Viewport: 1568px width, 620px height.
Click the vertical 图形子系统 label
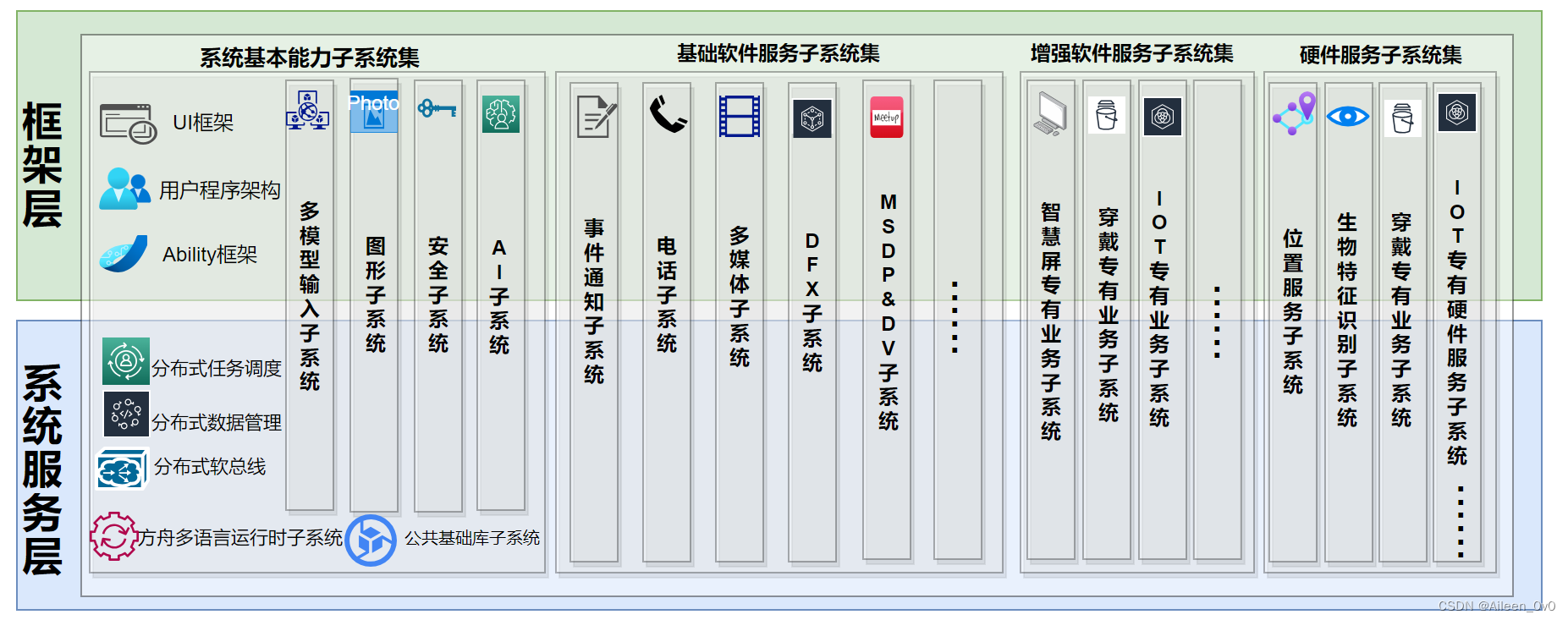tap(376, 295)
